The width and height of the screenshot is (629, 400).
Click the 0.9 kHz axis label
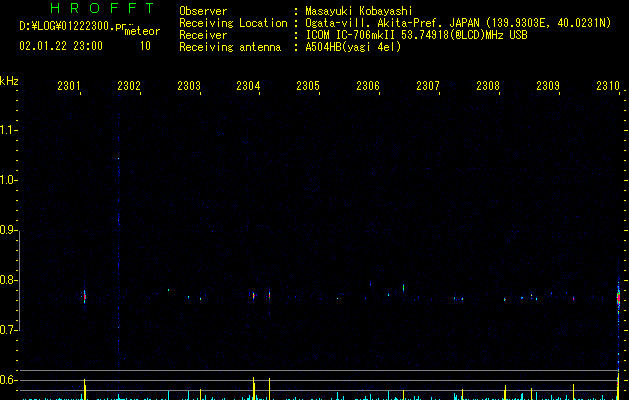coord(8,230)
